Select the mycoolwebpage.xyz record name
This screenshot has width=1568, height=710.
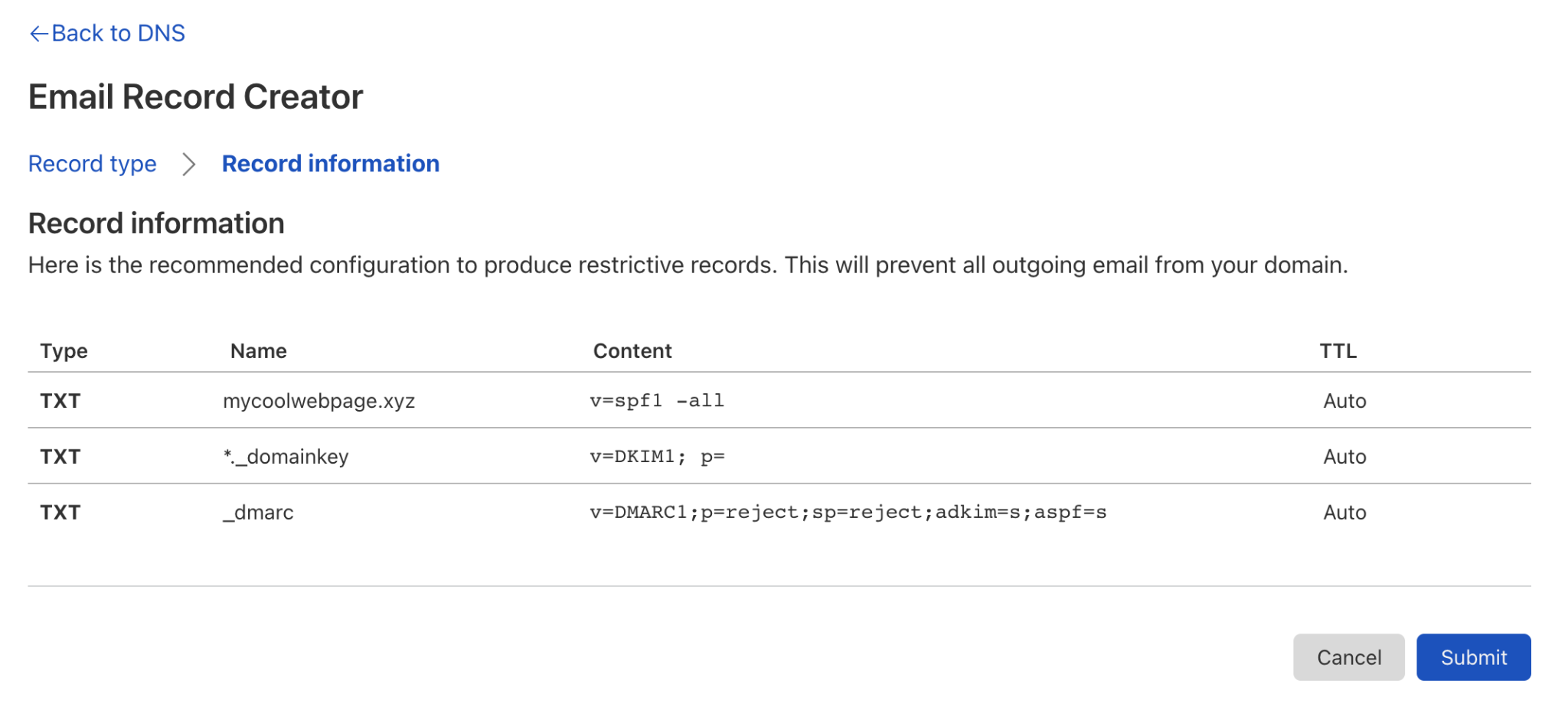pos(318,401)
